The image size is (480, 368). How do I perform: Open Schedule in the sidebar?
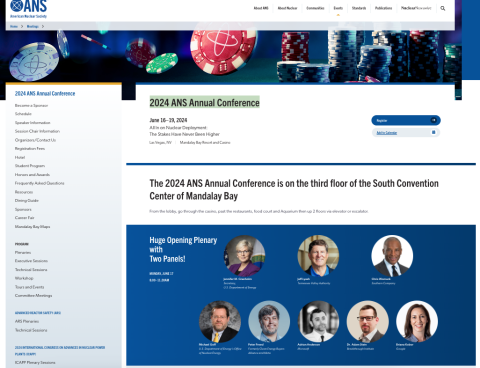click(x=23, y=114)
